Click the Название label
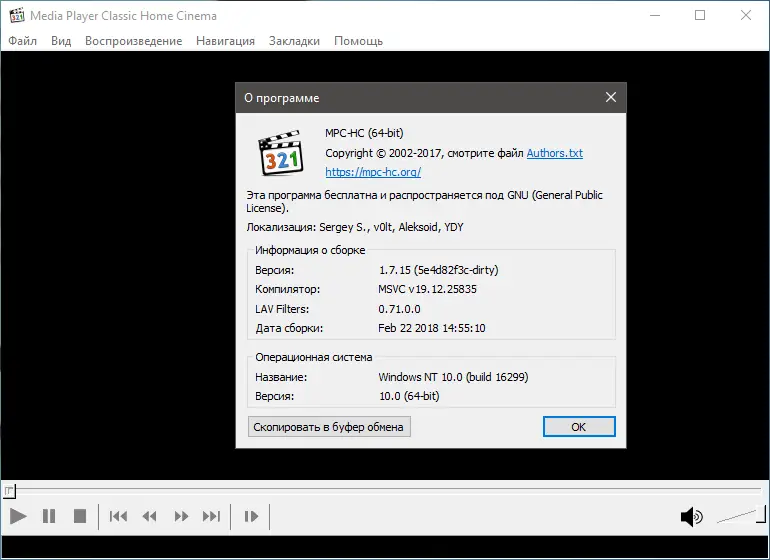Screen dimensions: 770x560 click(281, 377)
